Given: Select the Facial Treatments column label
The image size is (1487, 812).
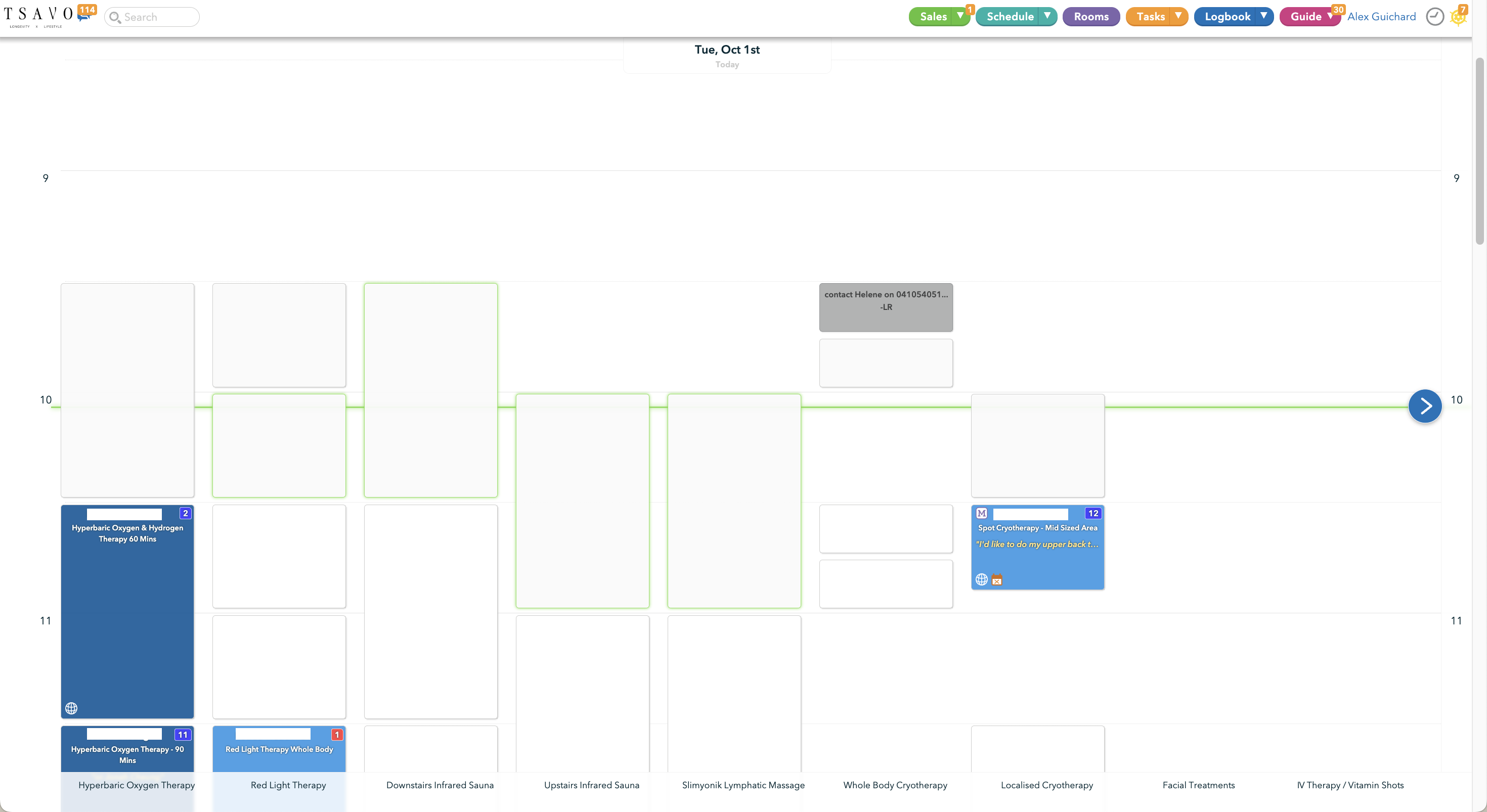Looking at the screenshot, I should 1198,785.
